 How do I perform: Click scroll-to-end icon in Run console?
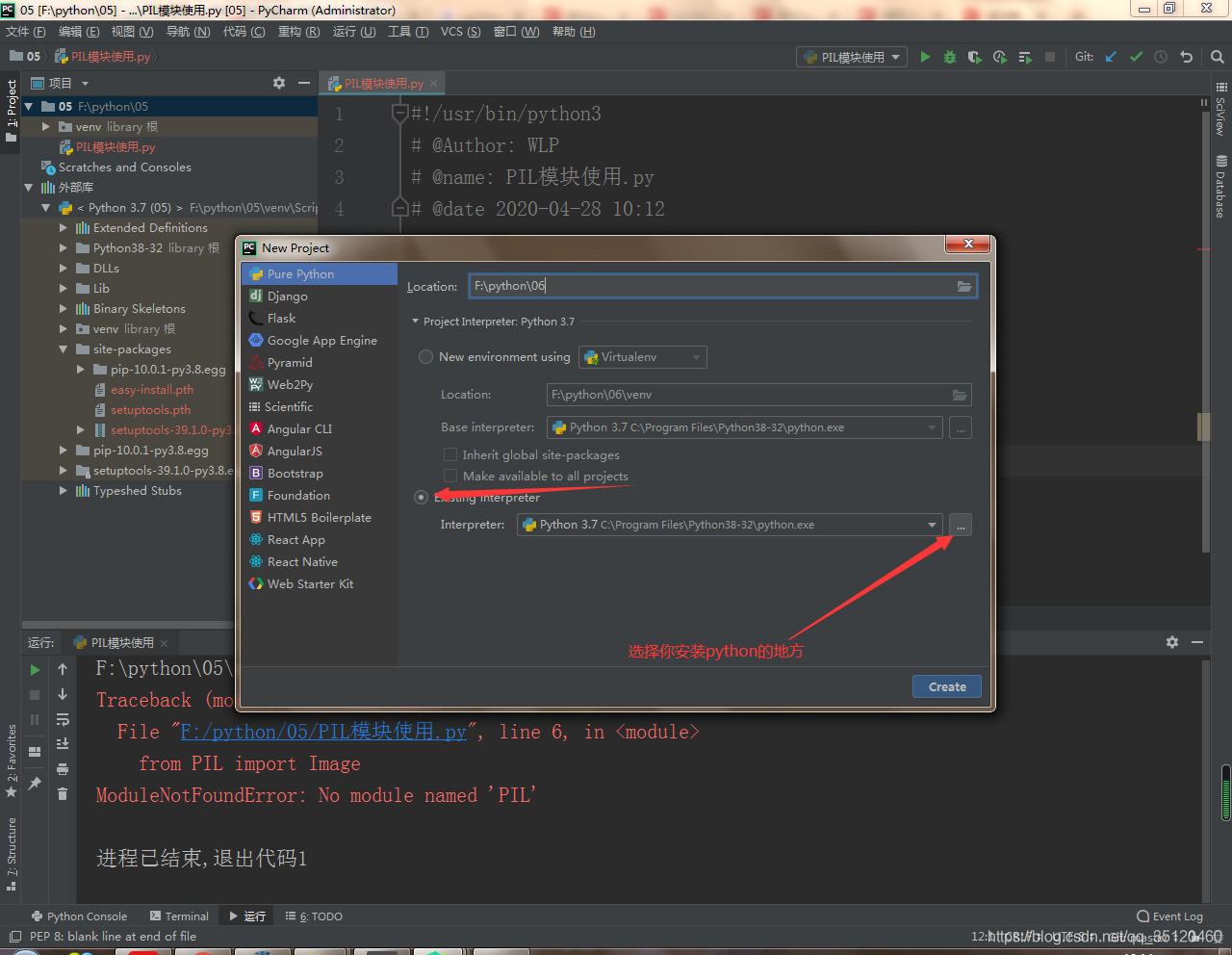click(x=63, y=744)
